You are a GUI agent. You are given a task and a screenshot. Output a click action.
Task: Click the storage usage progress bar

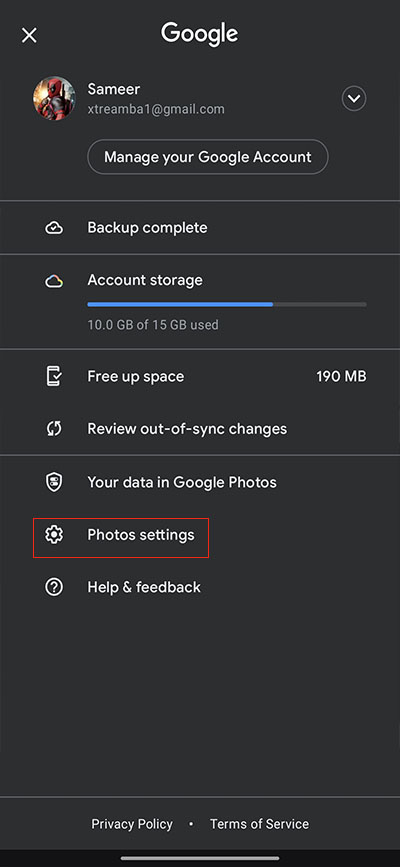pos(227,304)
